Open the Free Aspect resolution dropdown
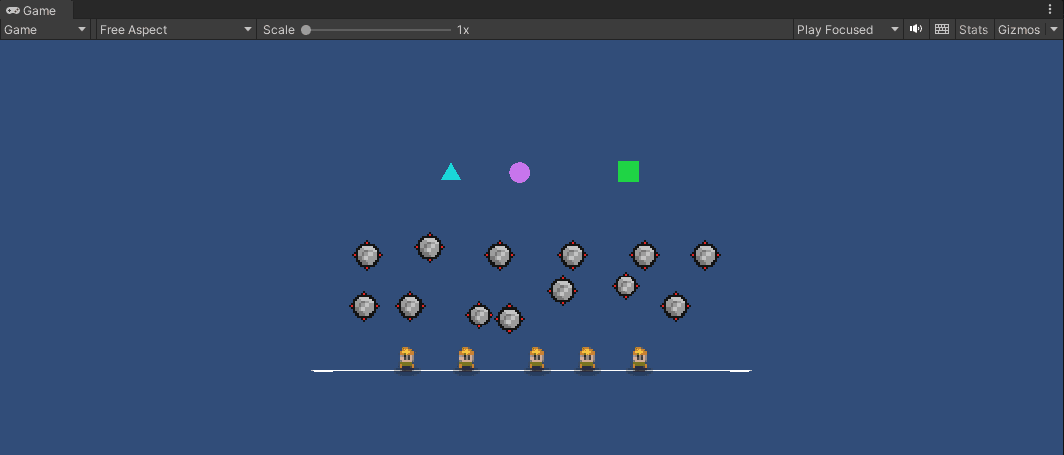The height and width of the screenshot is (455, 1064). tap(176, 30)
